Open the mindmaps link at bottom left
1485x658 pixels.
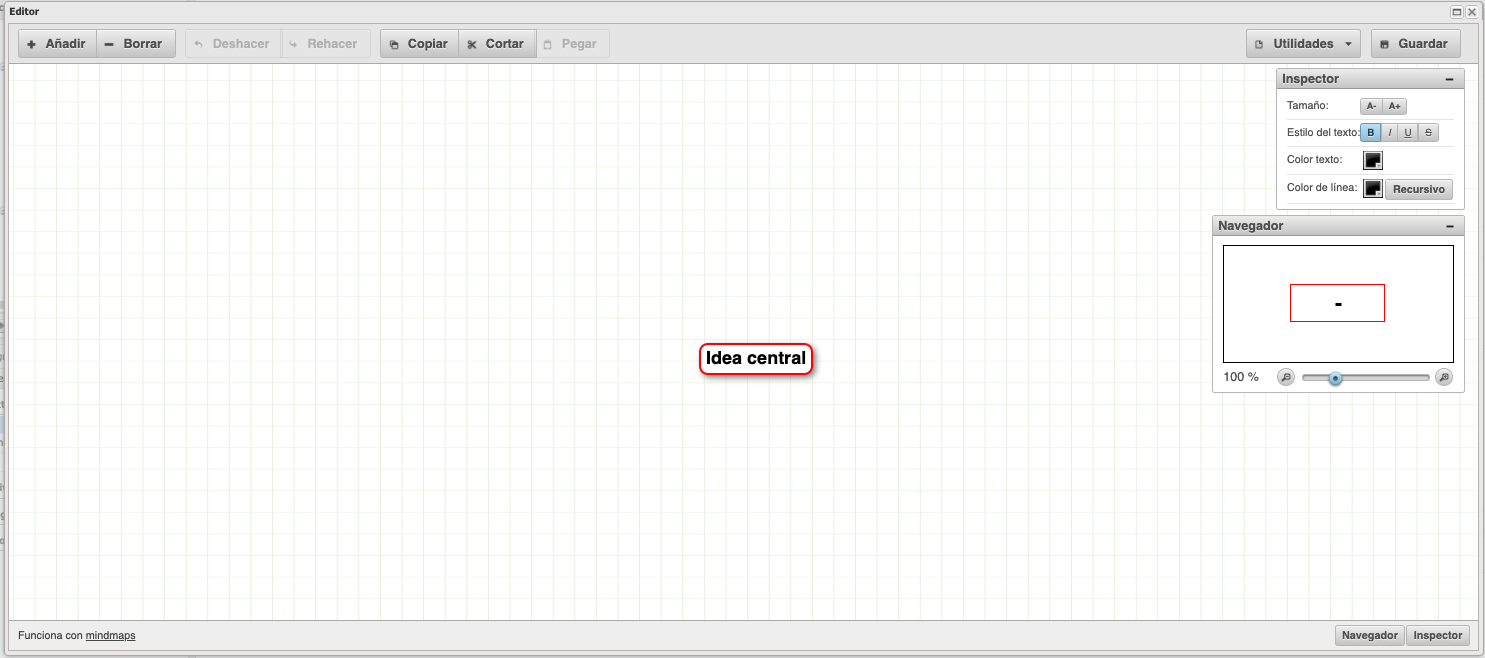[109, 635]
